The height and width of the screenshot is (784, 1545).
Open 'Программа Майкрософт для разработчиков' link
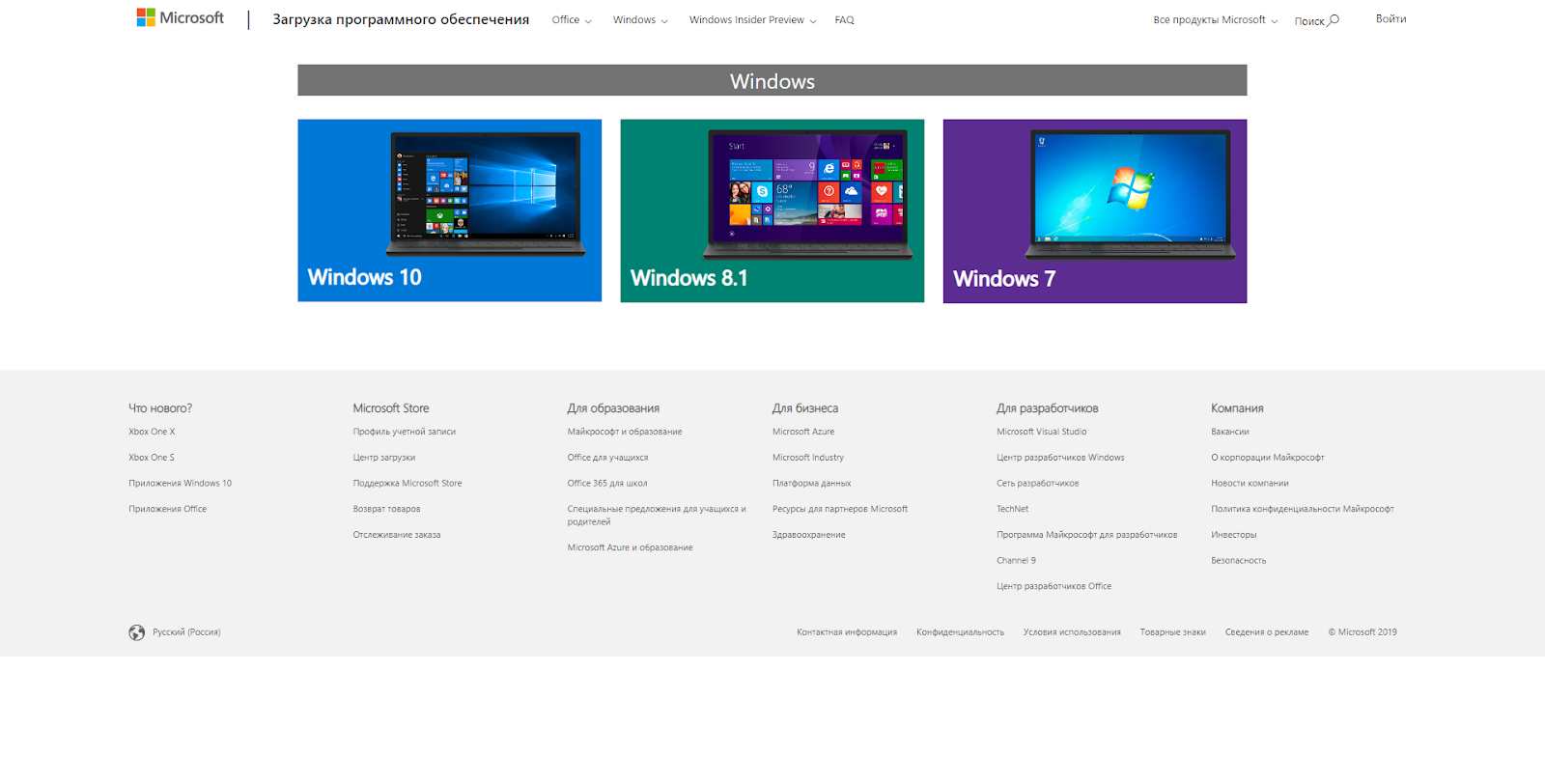pos(1087,535)
